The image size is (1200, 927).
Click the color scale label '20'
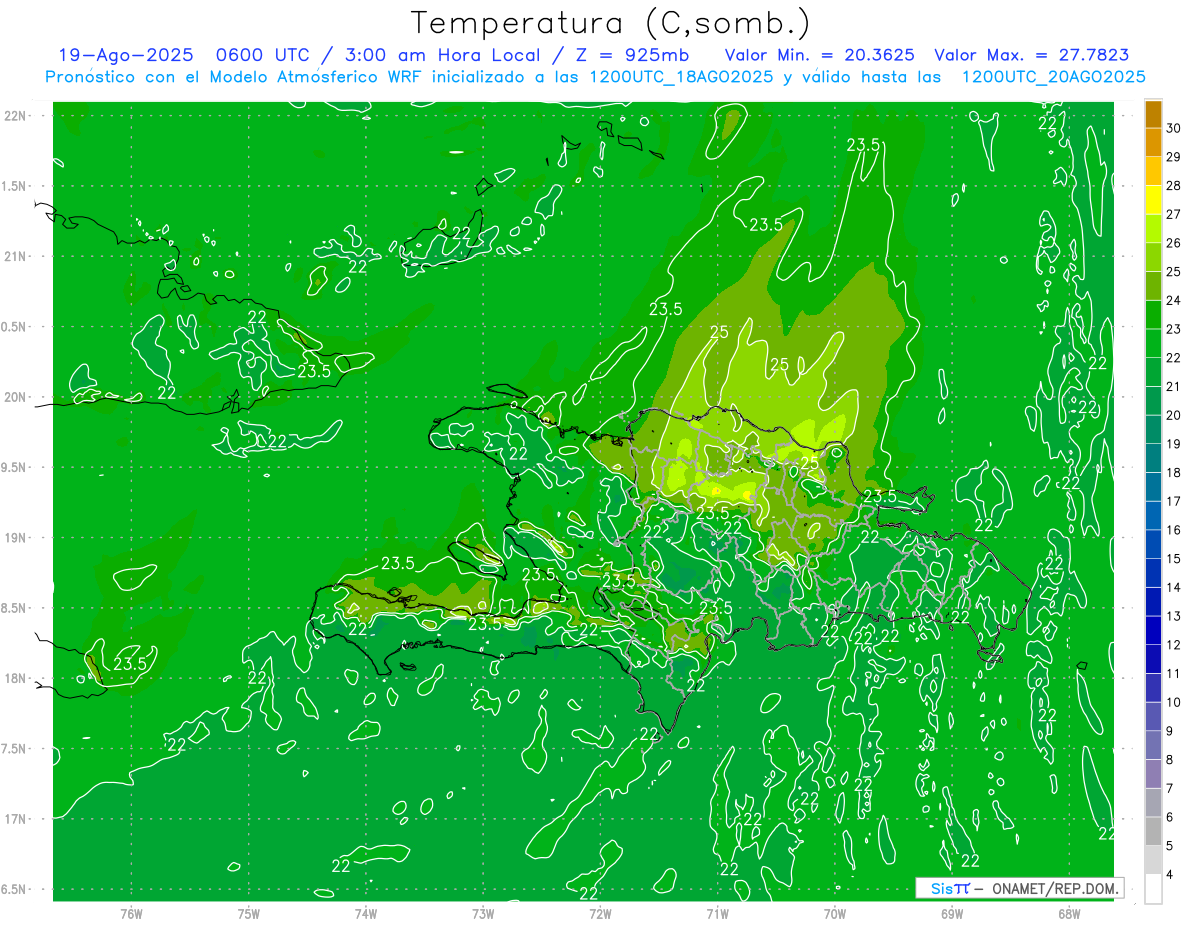click(x=1174, y=415)
